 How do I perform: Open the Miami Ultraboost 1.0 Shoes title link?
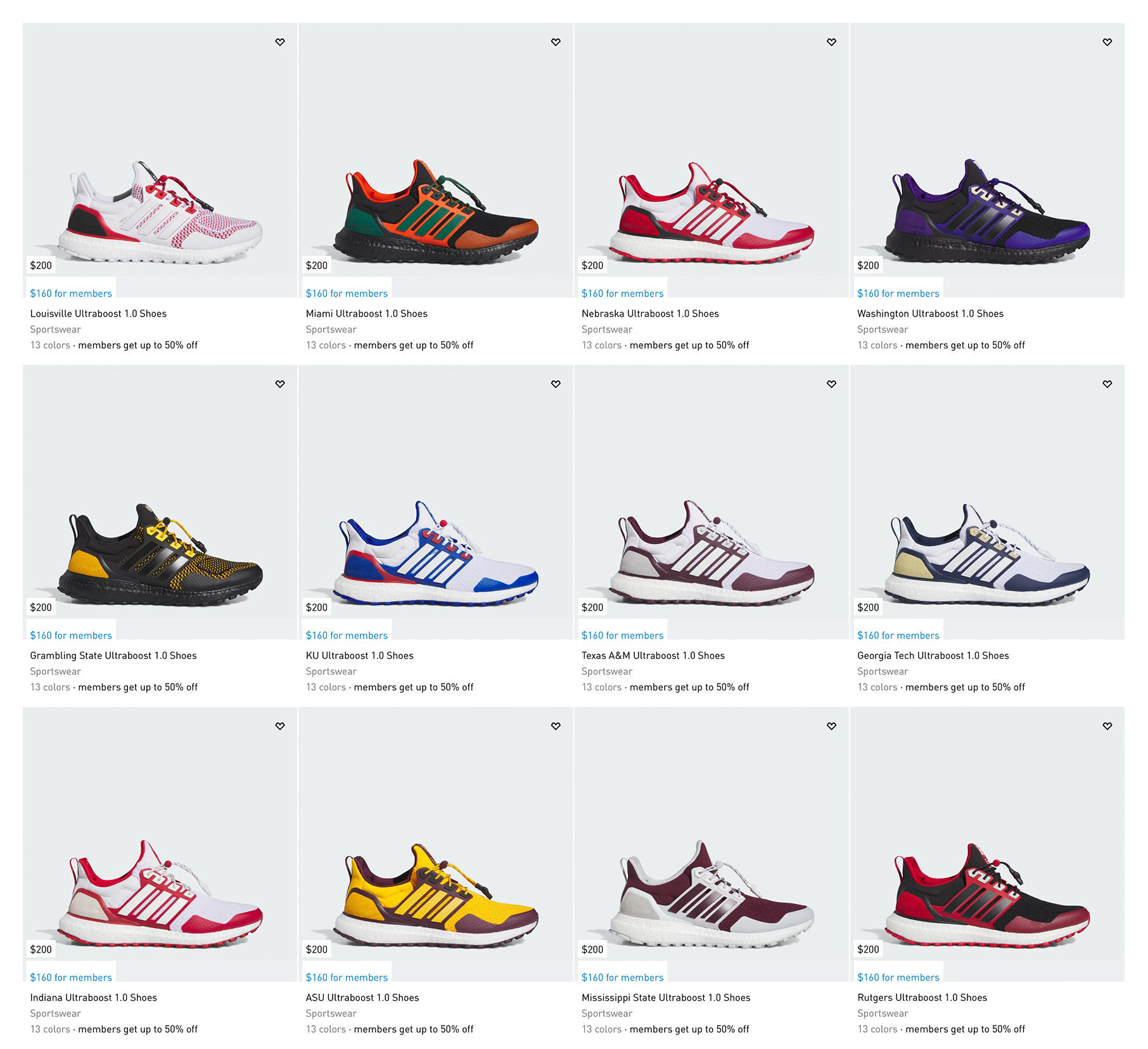[366, 314]
